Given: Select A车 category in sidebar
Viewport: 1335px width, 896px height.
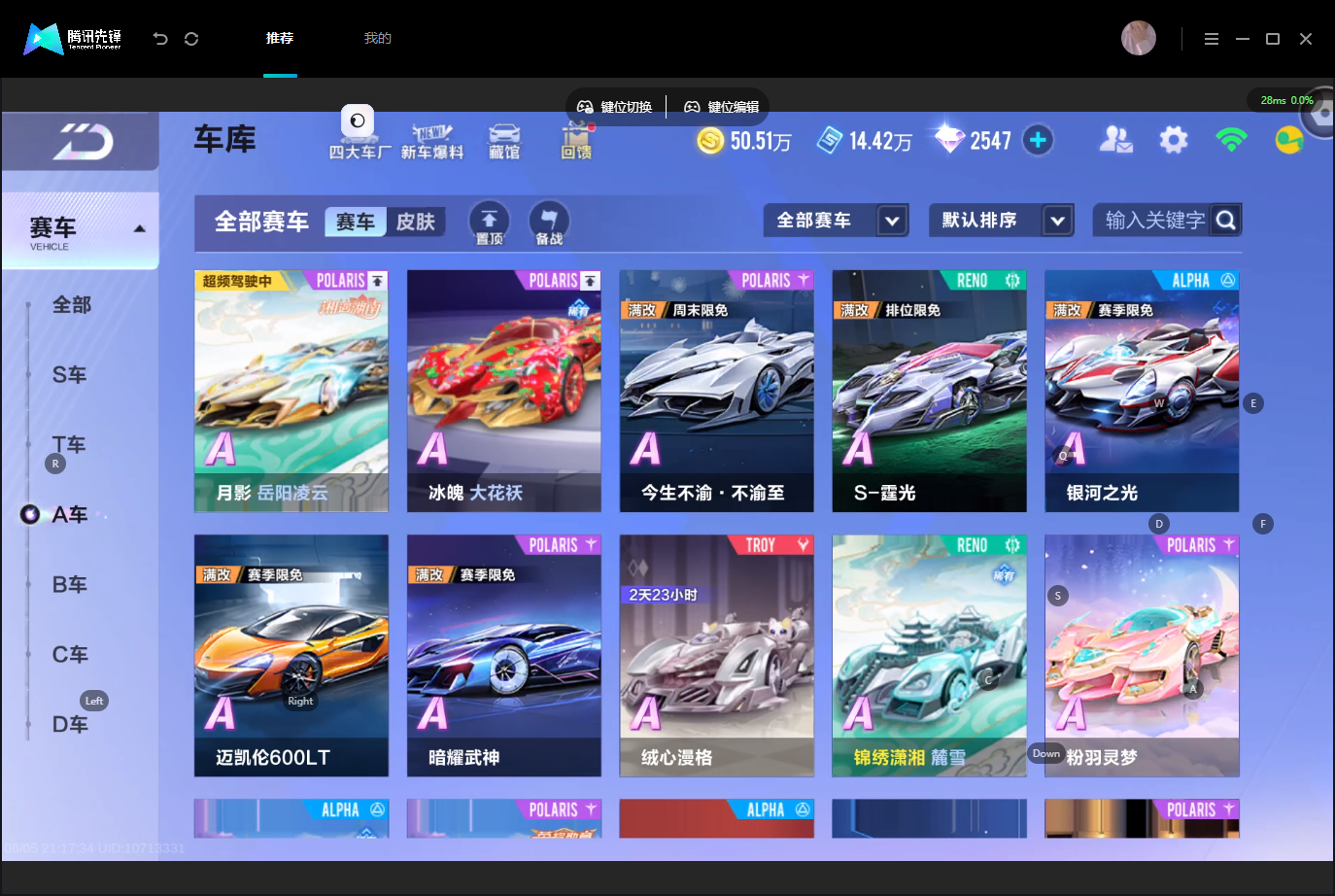Looking at the screenshot, I should pyautogui.click(x=70, y=515).
